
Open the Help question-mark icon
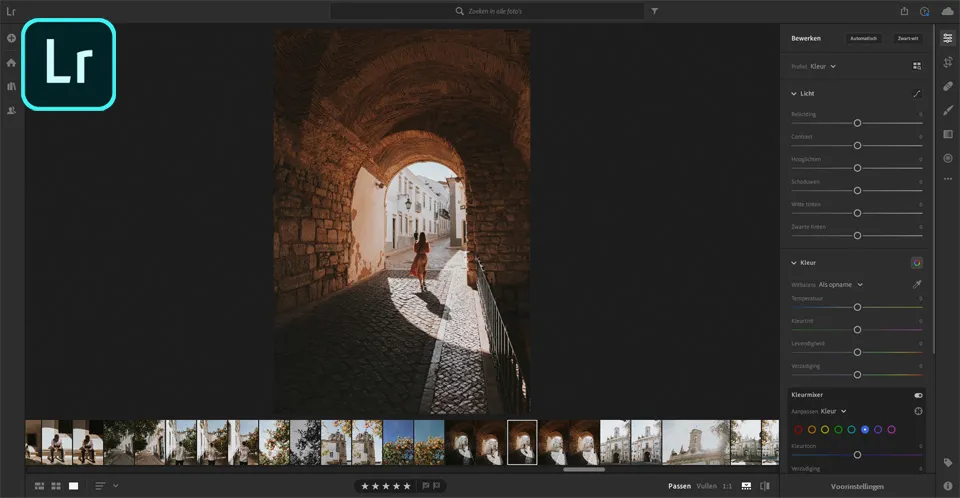[x=924, y=11]
